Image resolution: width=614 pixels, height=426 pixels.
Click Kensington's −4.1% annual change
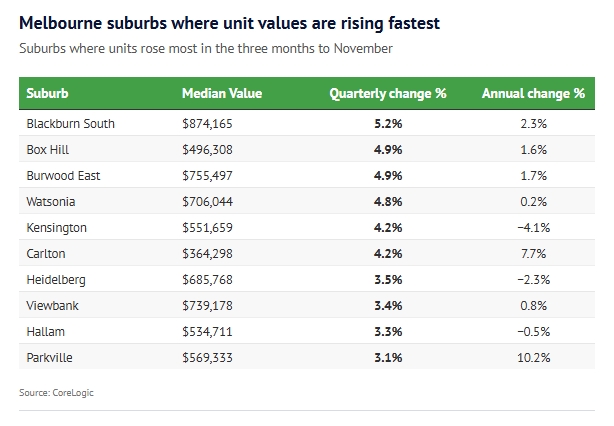pyautogui.click(x=534, y=227)
